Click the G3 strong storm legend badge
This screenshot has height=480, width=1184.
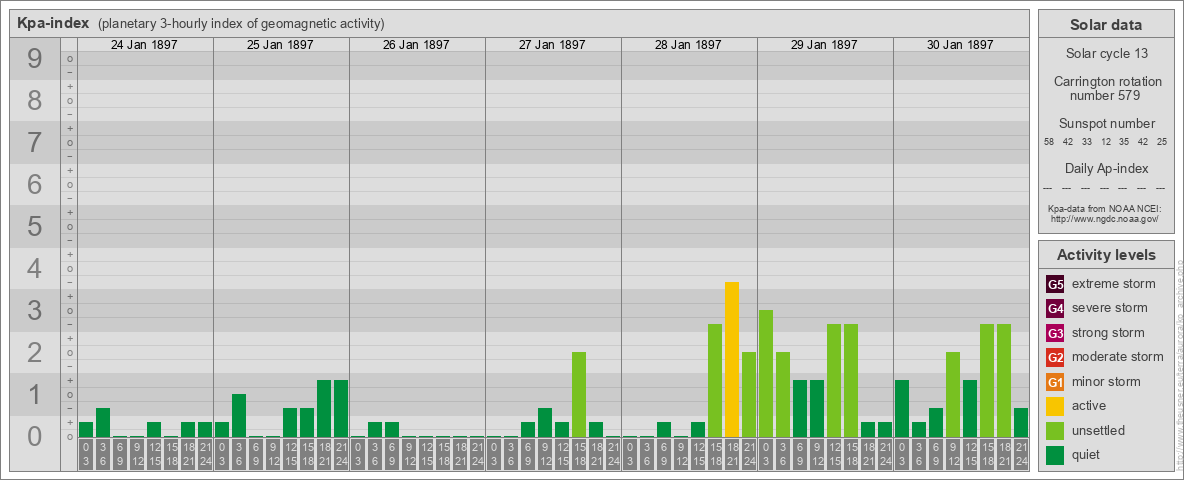1055,333
